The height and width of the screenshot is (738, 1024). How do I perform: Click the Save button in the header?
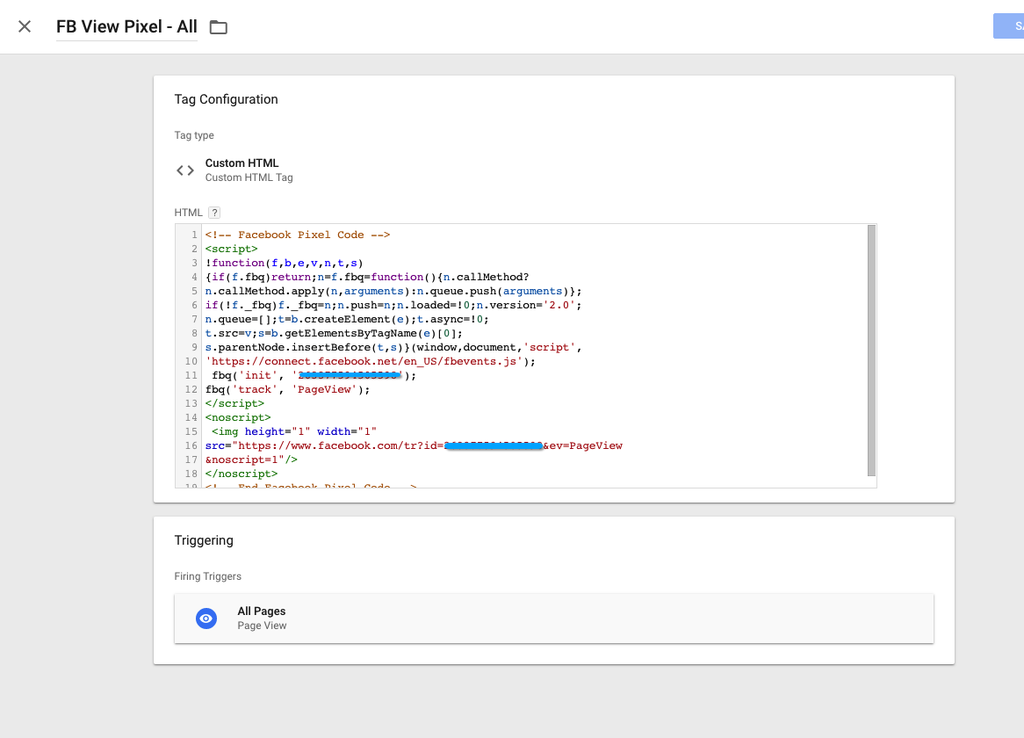coord(1009,26)
